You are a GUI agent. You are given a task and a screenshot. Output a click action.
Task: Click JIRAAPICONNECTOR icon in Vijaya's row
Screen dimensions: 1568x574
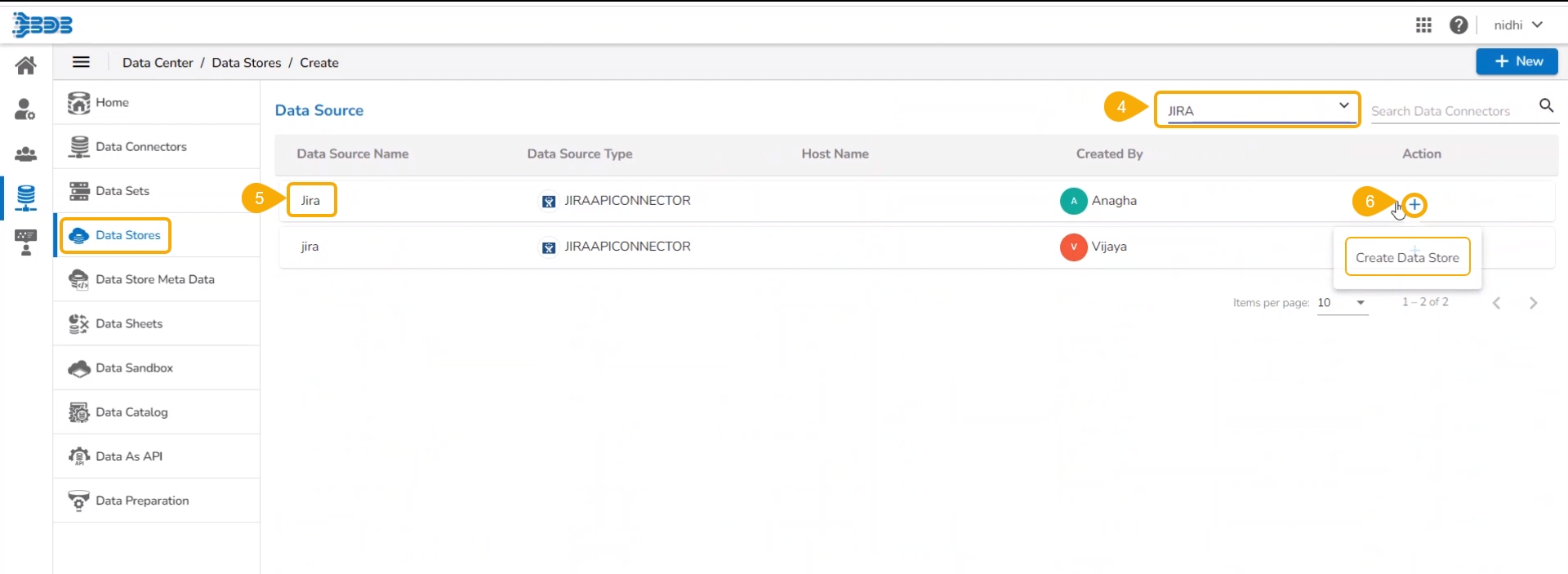click(549, 247)
